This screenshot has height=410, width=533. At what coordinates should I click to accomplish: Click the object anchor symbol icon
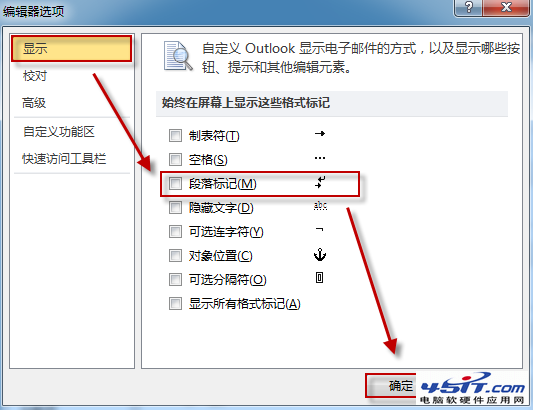[320, 254]
